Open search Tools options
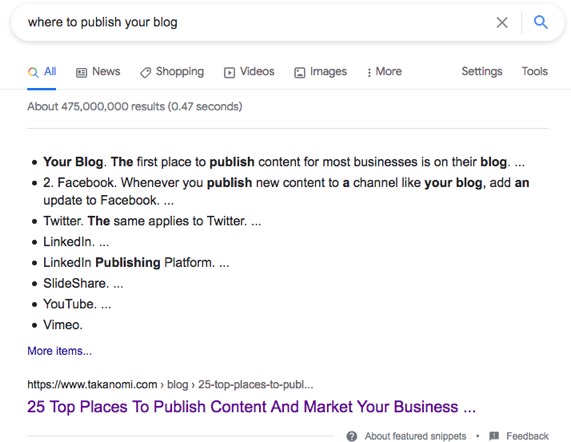Viewport: 571px width, 442px height. 535,71
